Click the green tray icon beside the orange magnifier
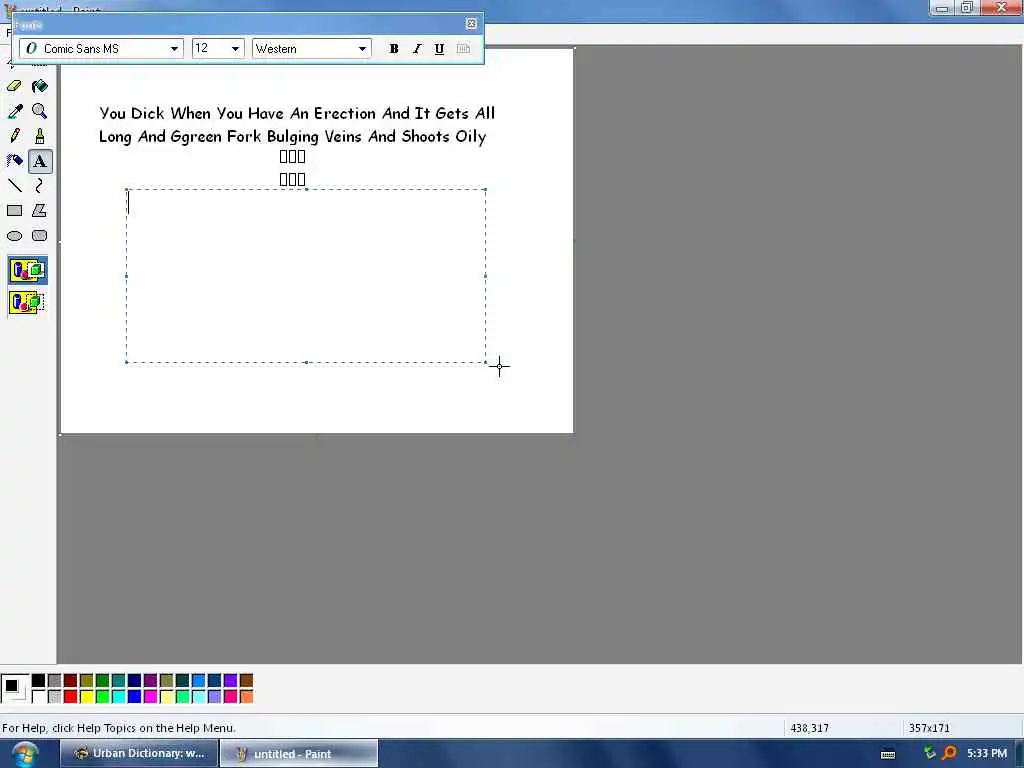Screen dimensions: 1024x768 point(929,754)
